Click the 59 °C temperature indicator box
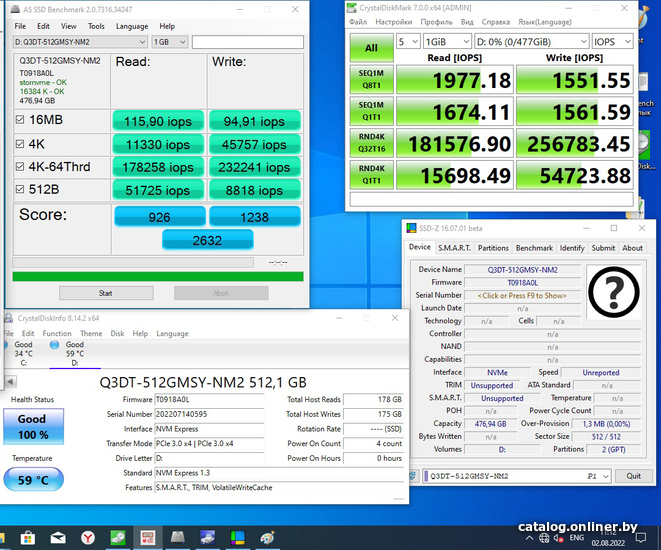The image size is (661, 550). 31,479
